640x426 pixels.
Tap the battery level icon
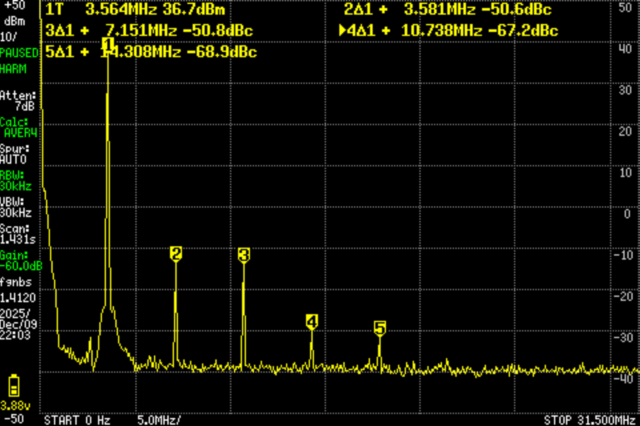14,386
